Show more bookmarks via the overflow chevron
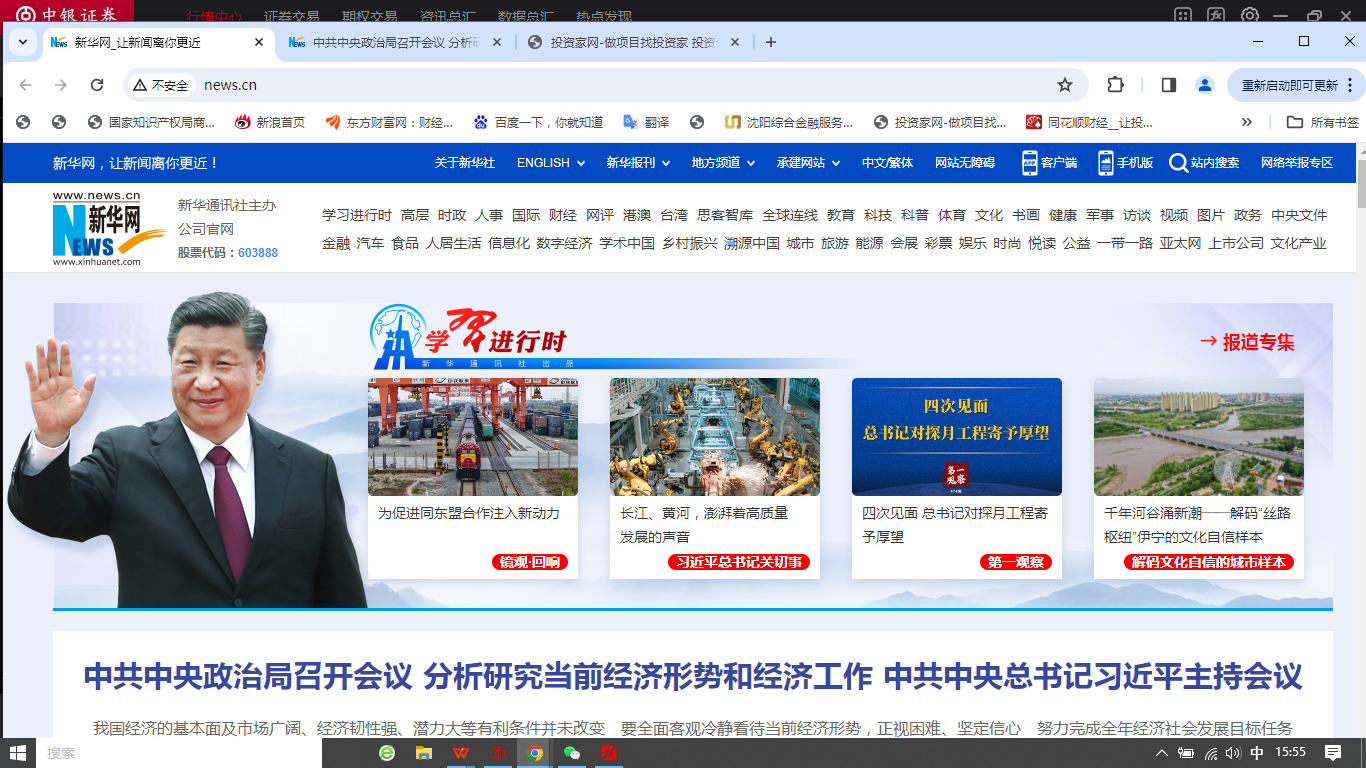The image size is (1366, 768). (1247, 122)
